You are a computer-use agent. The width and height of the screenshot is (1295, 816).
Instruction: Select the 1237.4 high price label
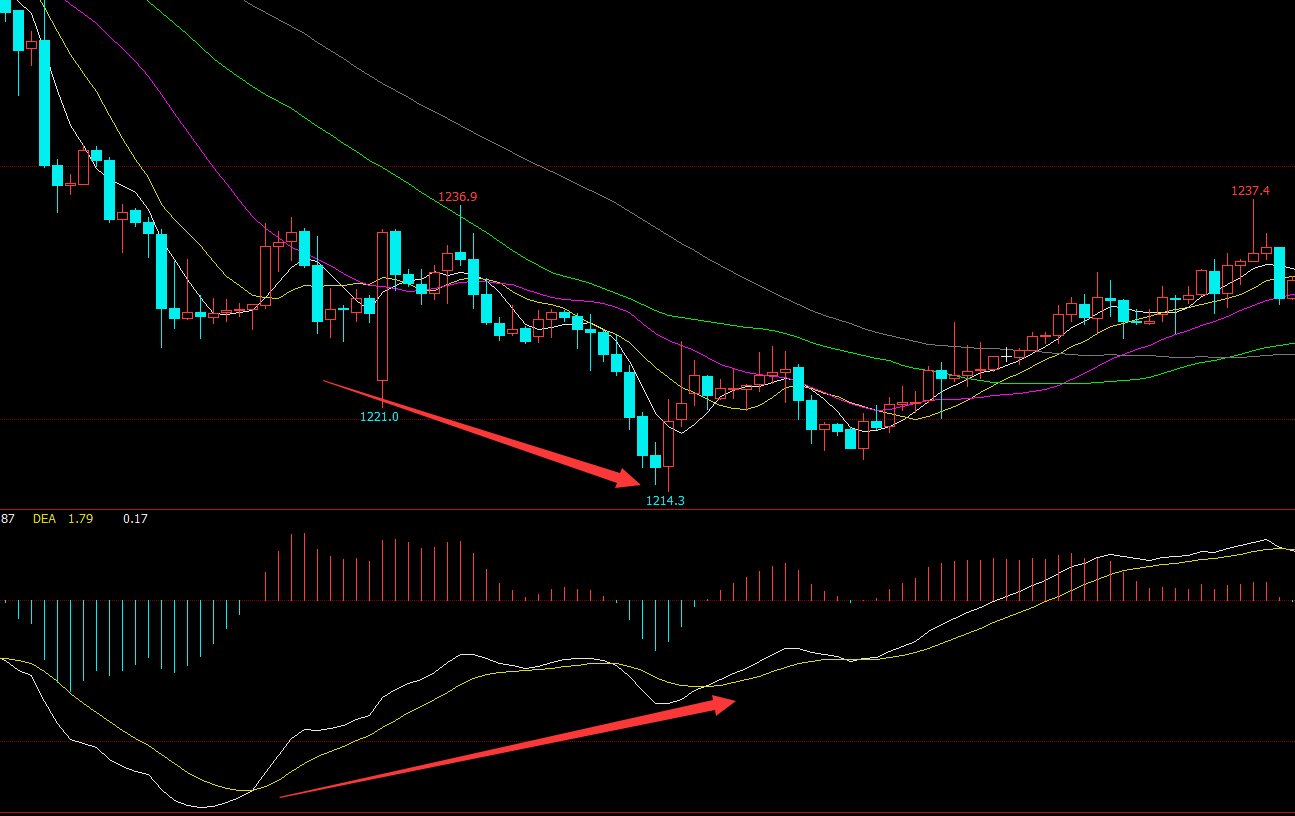pyautogui.click(x=1250, y=191)
